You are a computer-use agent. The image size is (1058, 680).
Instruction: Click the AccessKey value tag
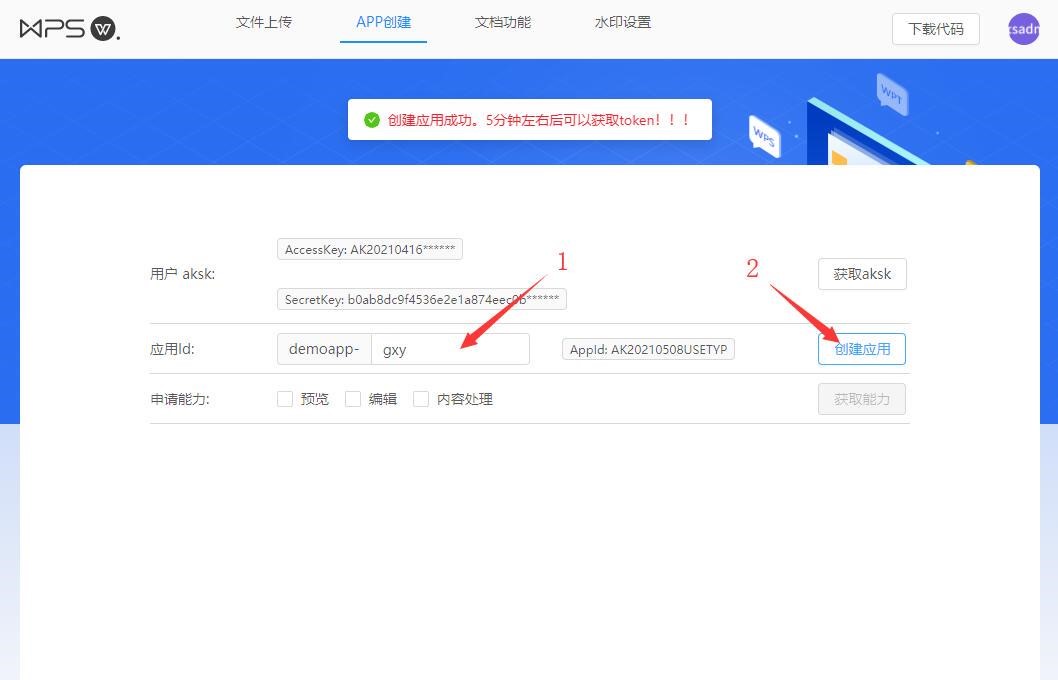[370, 249]
